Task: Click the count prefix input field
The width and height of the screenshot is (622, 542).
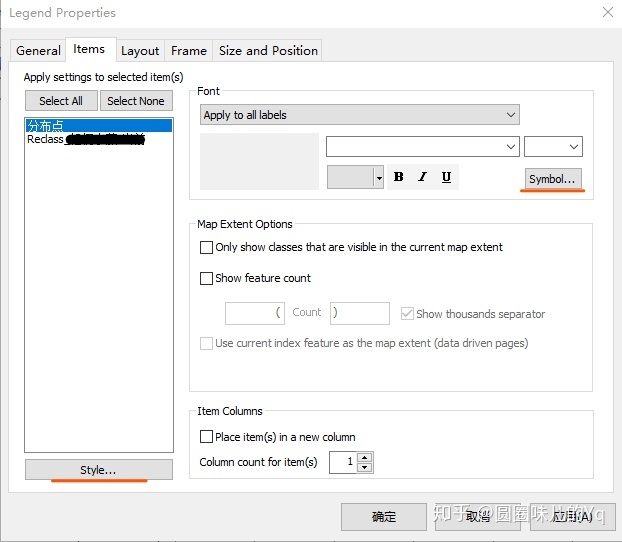Action: click(x=255, y=313)
